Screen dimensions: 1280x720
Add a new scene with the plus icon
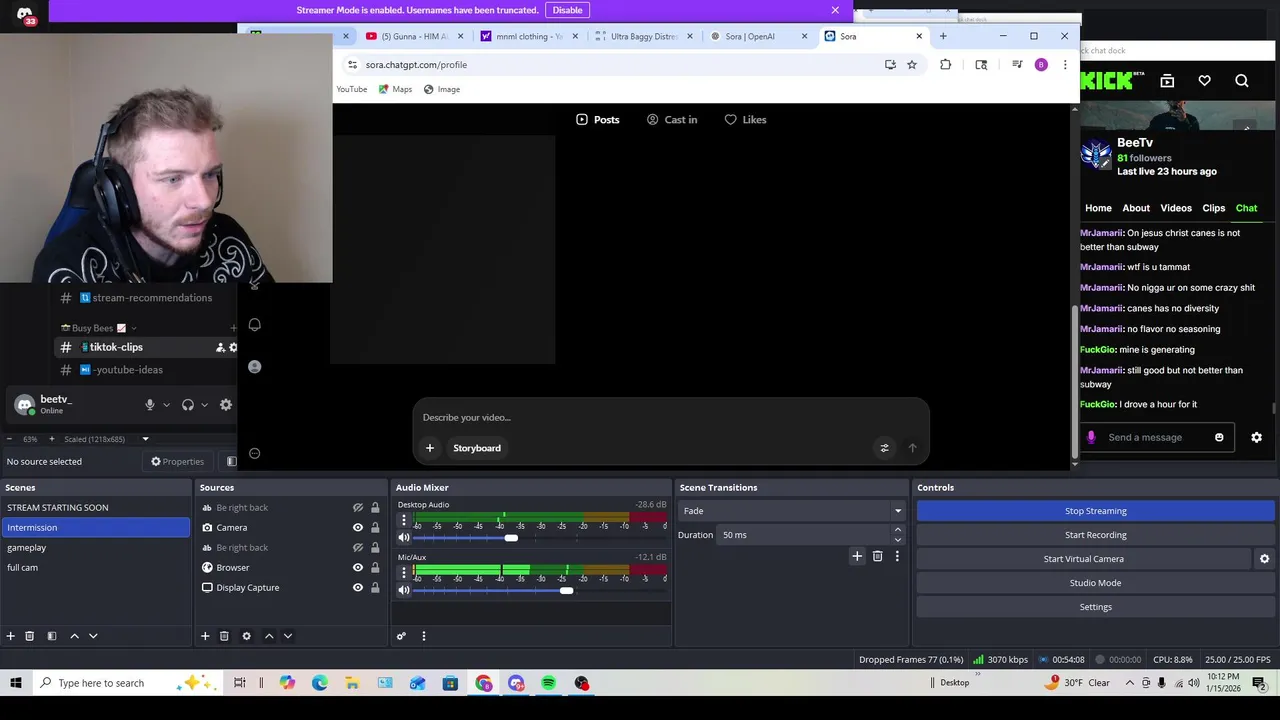click(x=11, y=636)
